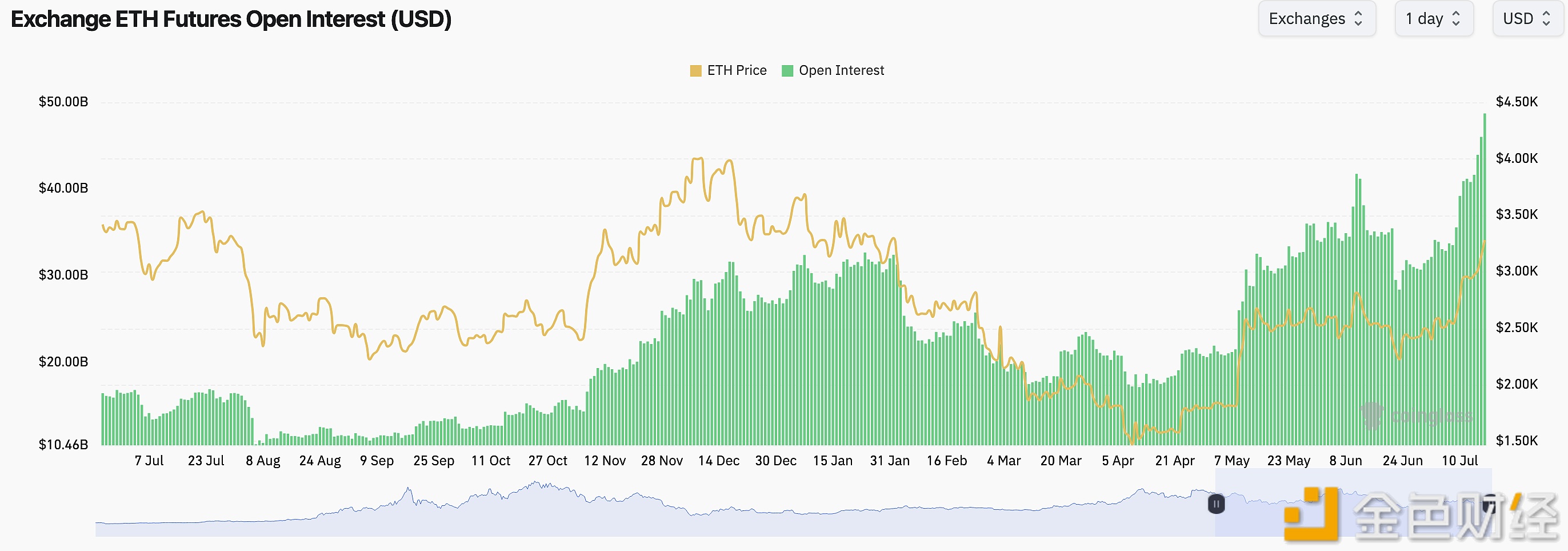This screenshot has width=1568, height=551.
Task: Click the Coinglass watermark logo on chart
Action: [x=1373, y=416]
